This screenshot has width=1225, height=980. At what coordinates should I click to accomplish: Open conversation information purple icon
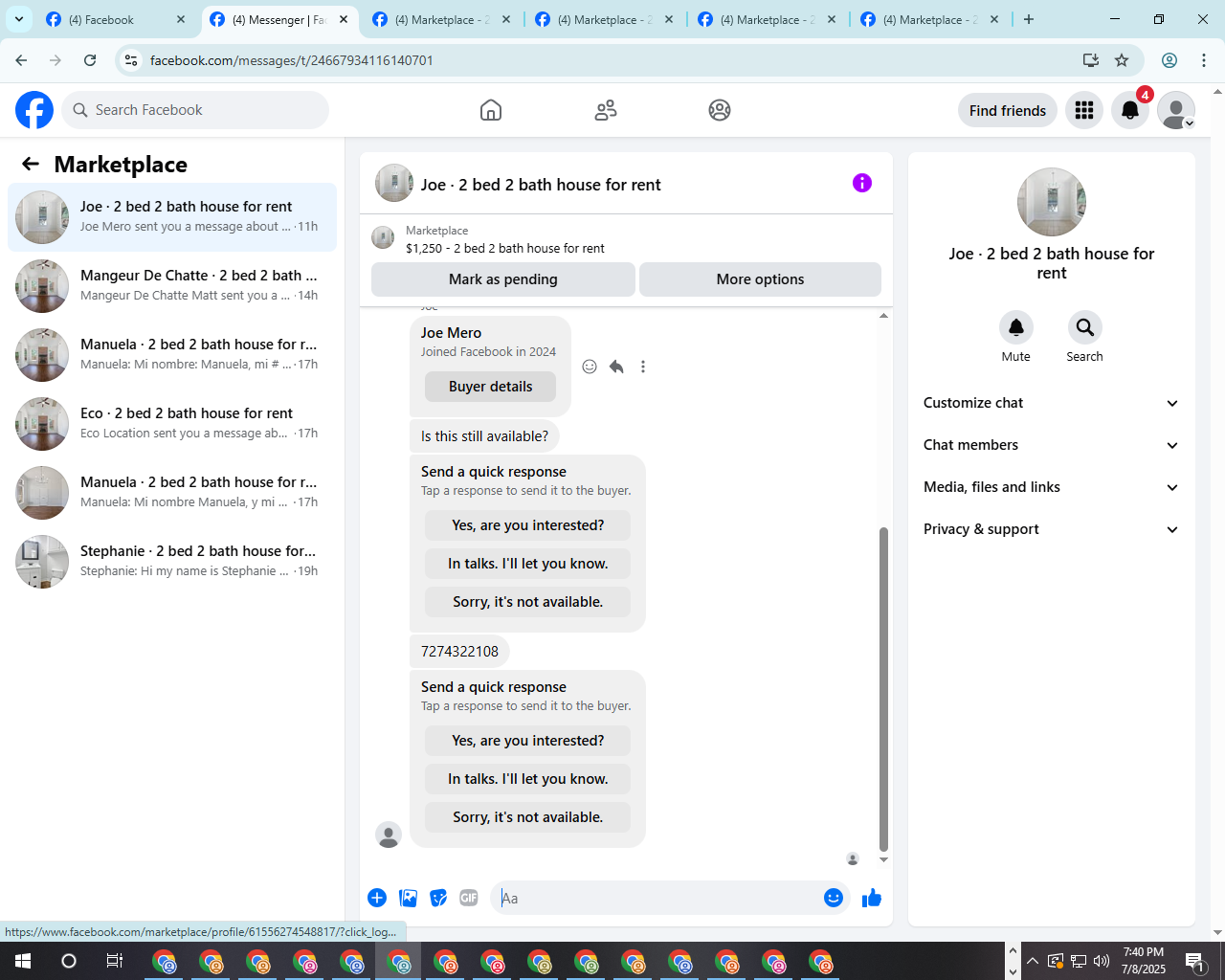pyautogui.click(x=862, y=183)
